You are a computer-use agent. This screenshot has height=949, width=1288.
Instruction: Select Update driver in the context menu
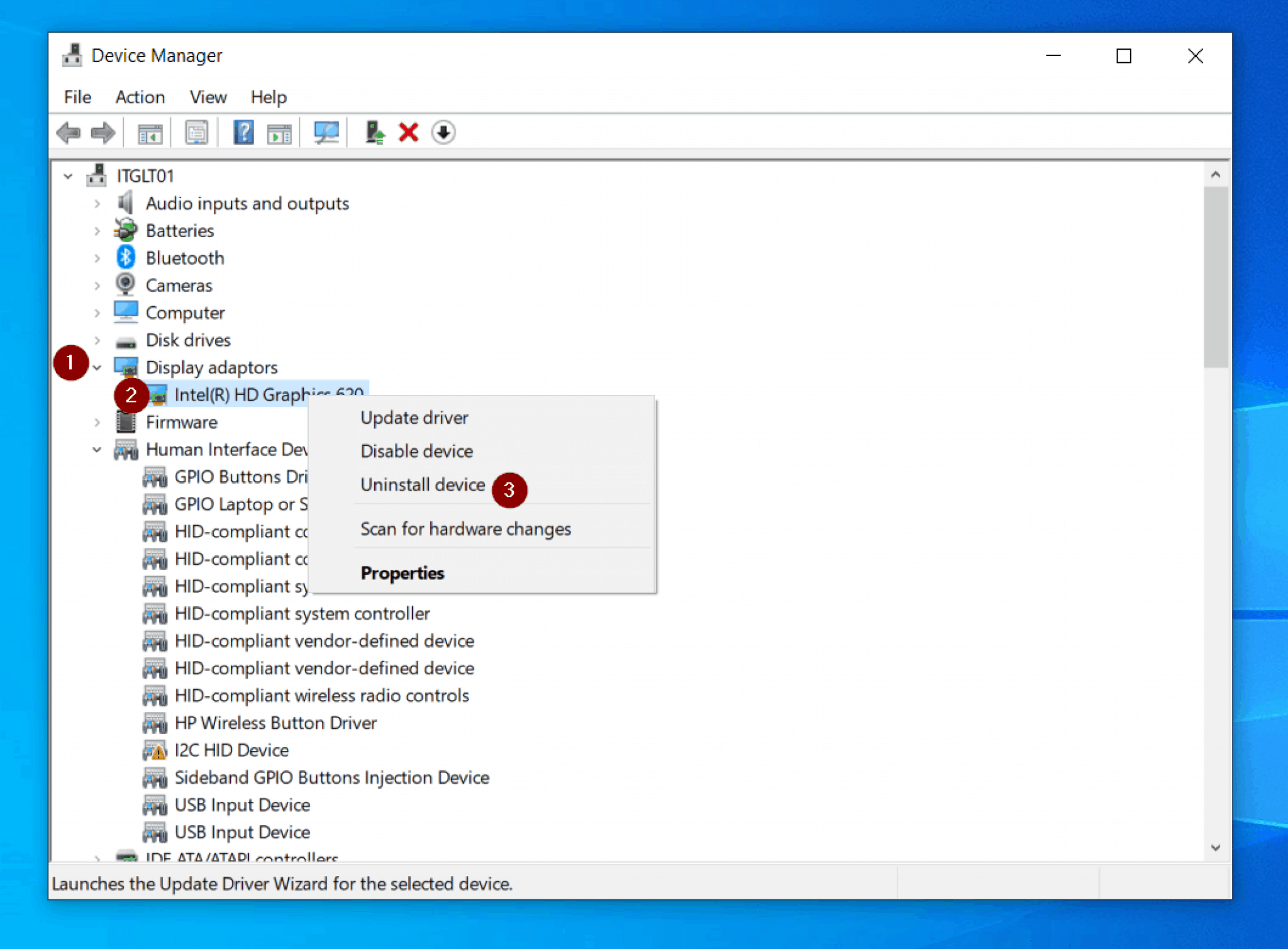pyautogui.click(x=414, y=417)
